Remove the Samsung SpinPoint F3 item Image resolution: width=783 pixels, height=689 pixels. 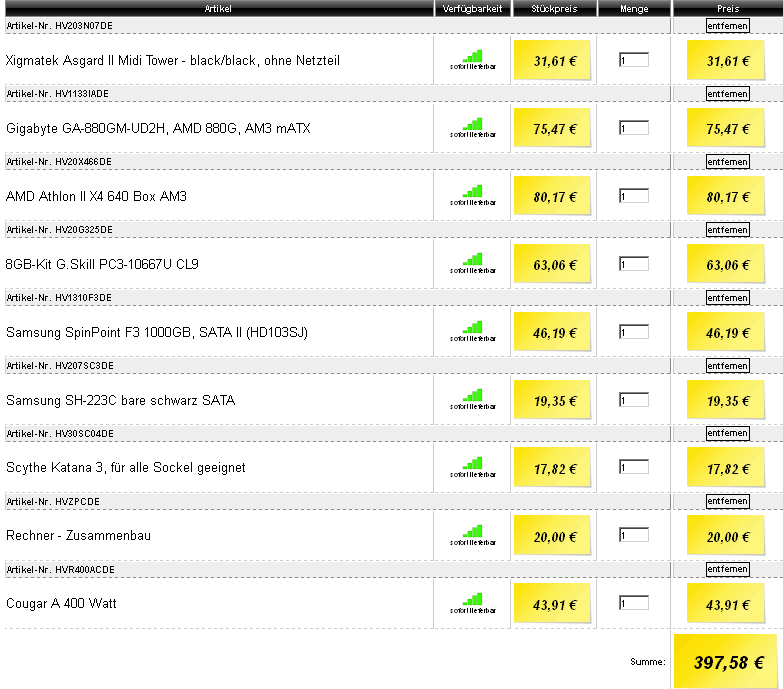pos(728,298)
